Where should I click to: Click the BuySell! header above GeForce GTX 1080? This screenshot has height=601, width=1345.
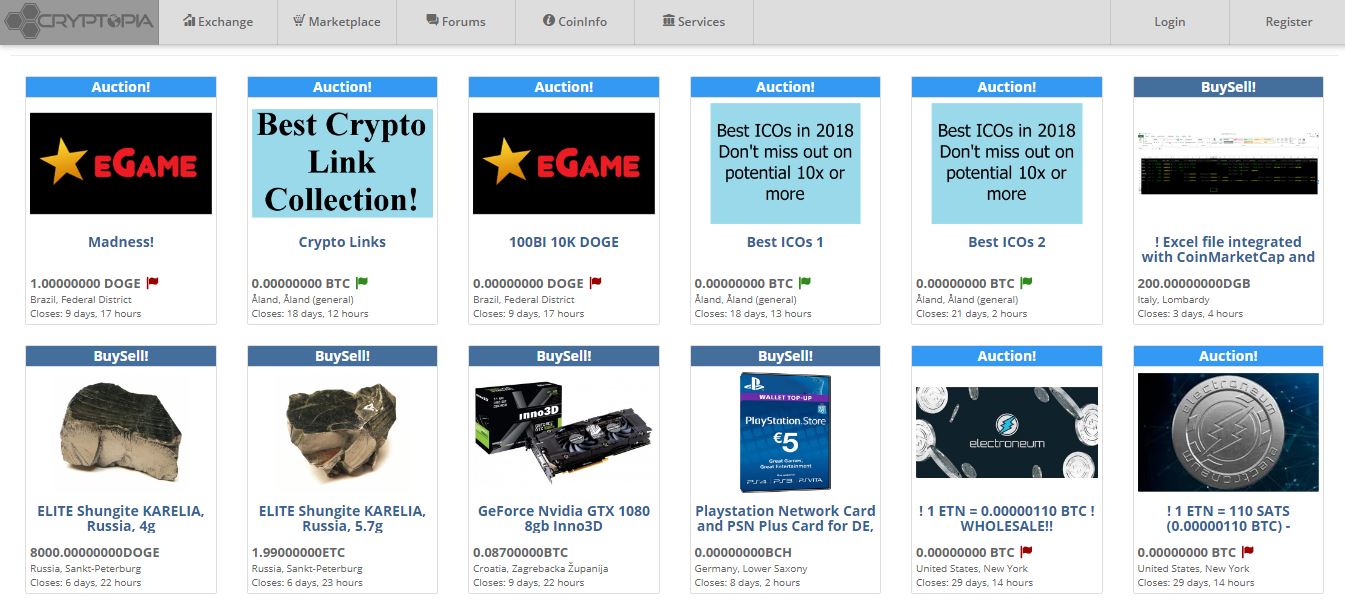click(x=564, y=356)
